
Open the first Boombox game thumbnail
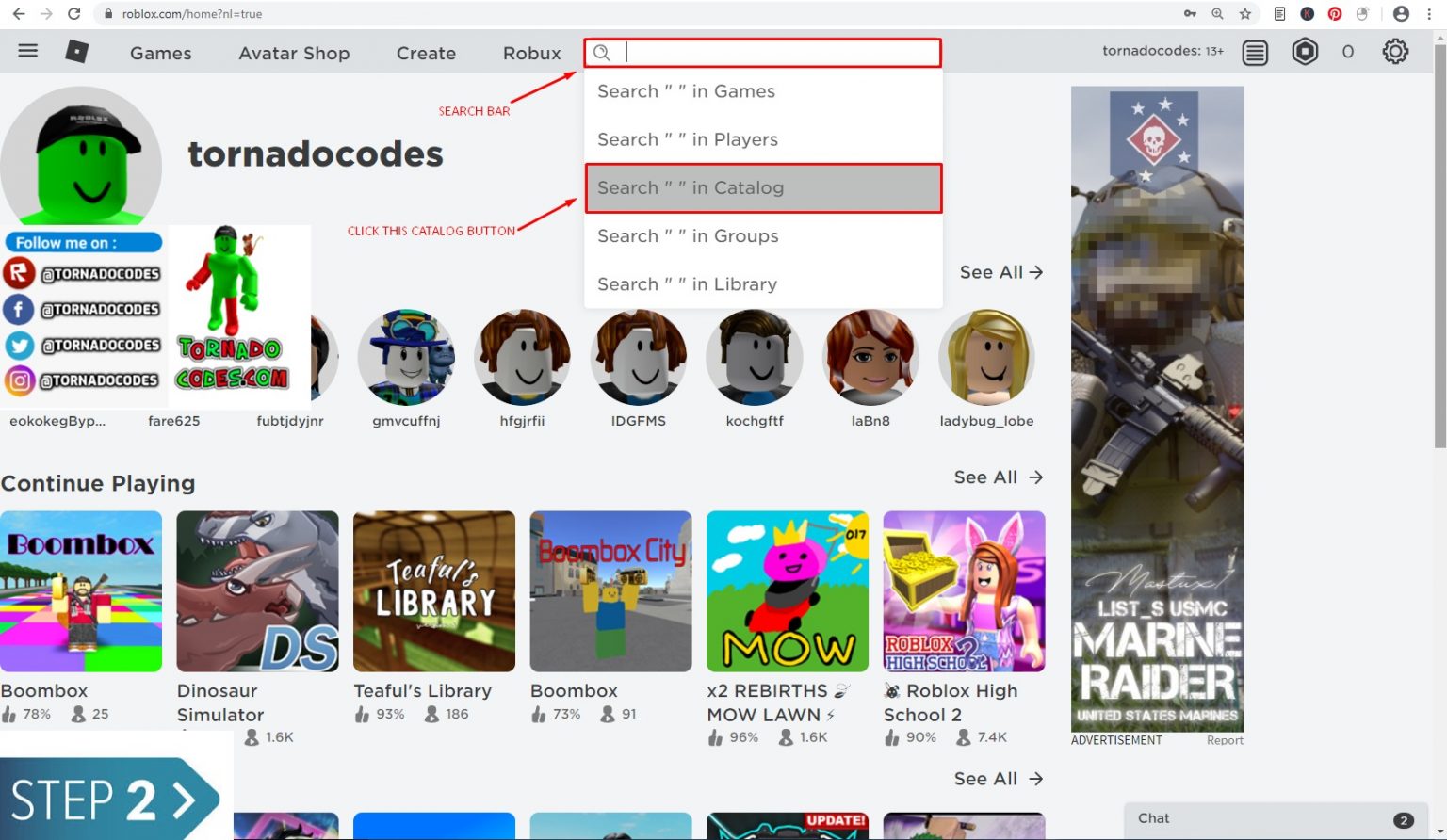click(x=81, y=591)
